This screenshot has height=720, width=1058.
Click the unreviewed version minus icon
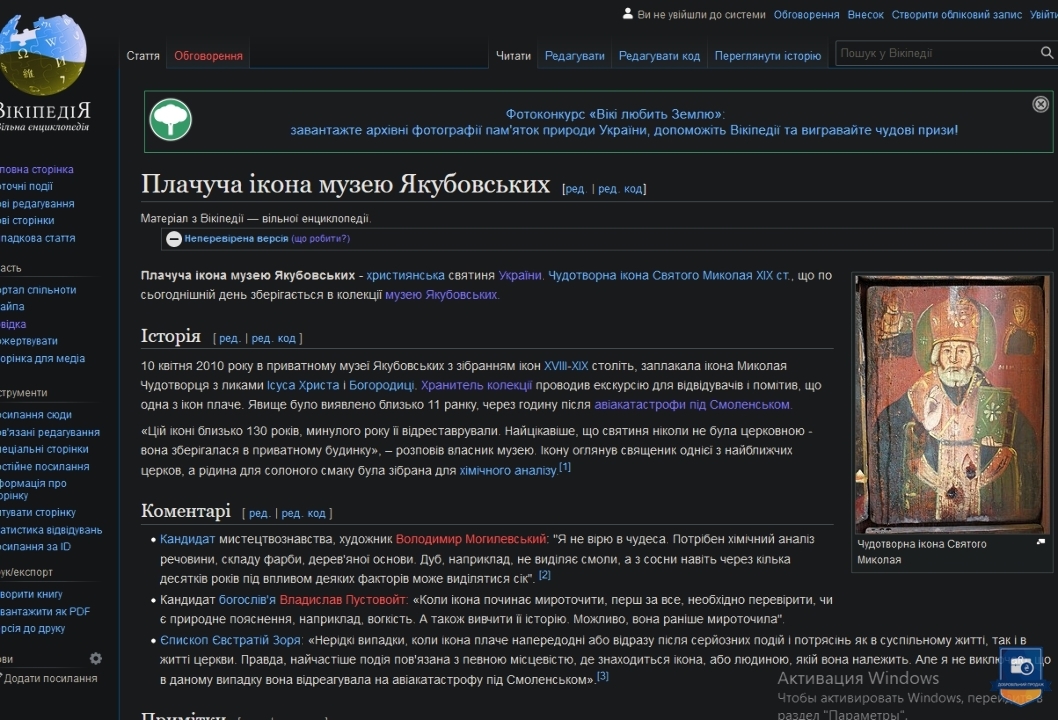tap(174, 239)
